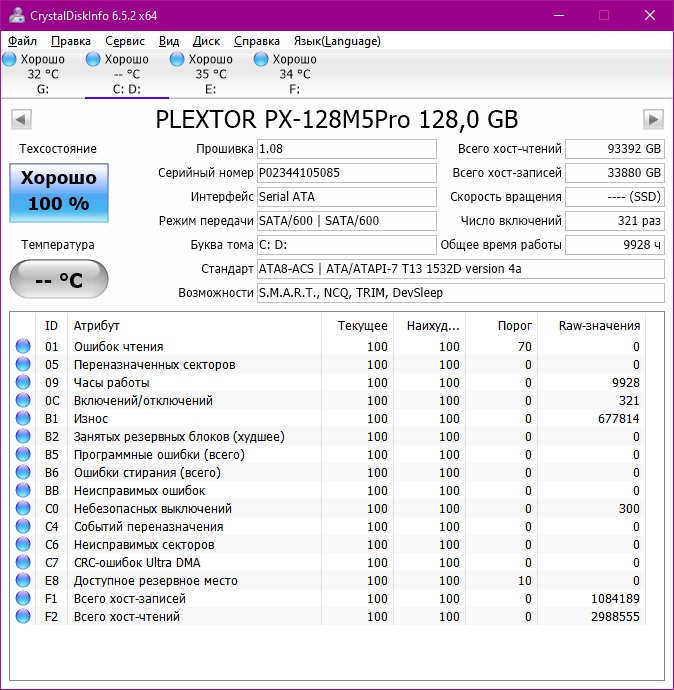Viewport: 674px width, 690px height.
Task: Click the Интерфейс field Serial ATA
Action: 347,197
